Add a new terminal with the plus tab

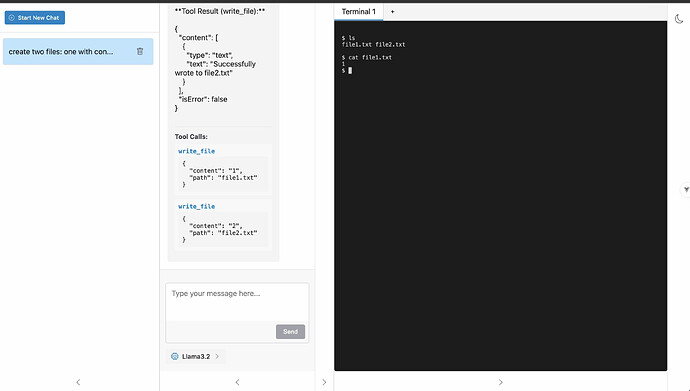pos(393,12)
